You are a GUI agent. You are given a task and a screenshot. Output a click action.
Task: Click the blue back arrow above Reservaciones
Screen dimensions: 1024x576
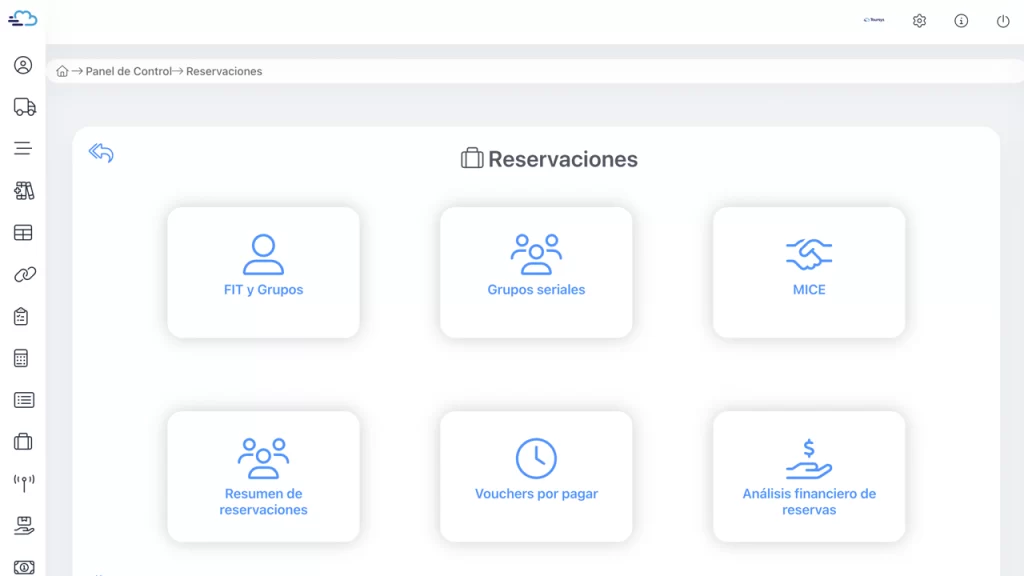[100, 152]
